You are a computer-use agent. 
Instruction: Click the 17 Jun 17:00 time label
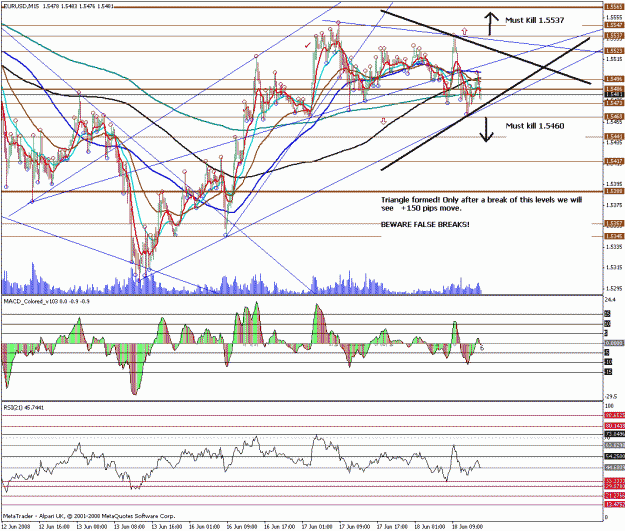point(392,527)
